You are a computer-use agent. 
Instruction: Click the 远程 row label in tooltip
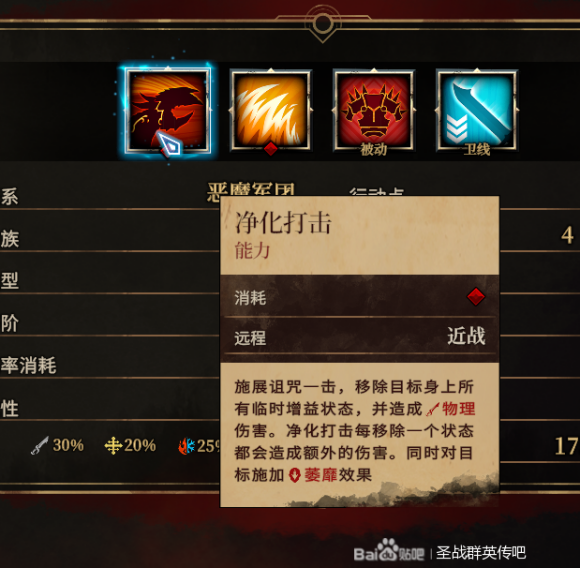250,338
